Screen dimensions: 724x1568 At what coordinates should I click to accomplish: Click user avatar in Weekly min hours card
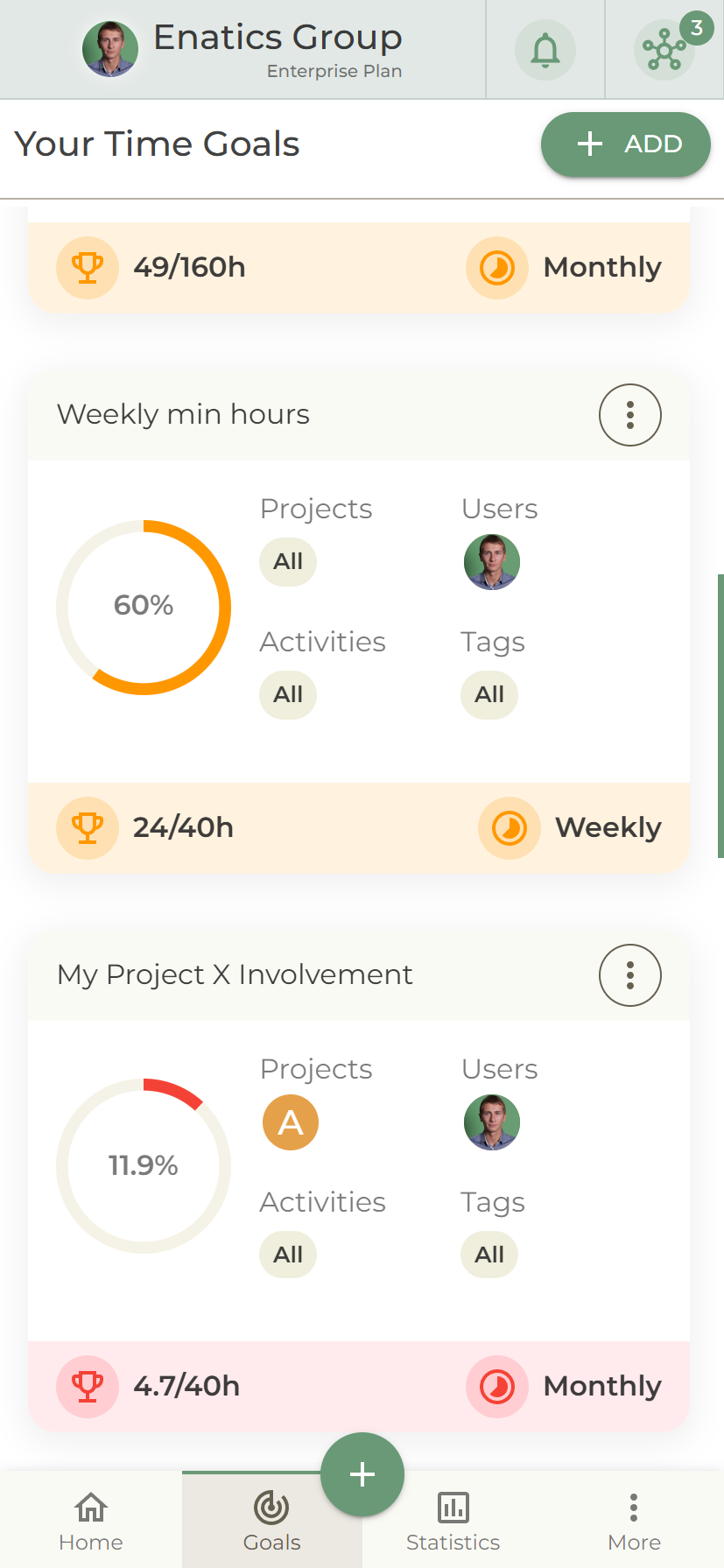492,562
